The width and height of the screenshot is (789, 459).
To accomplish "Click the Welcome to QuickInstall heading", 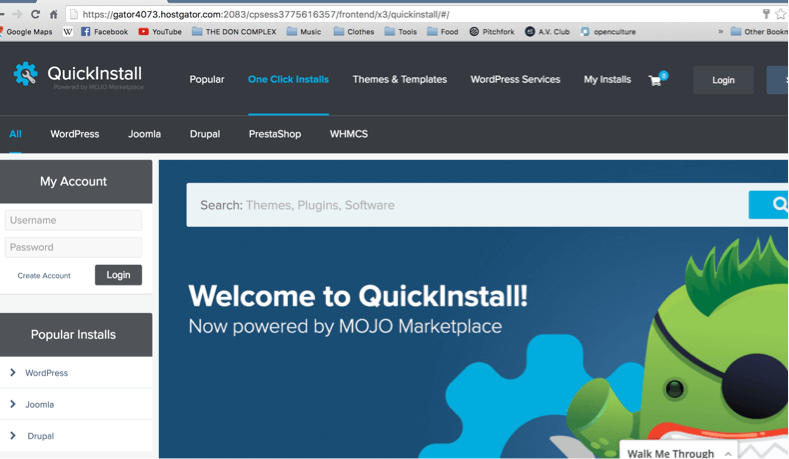I will tap(358, 295).
